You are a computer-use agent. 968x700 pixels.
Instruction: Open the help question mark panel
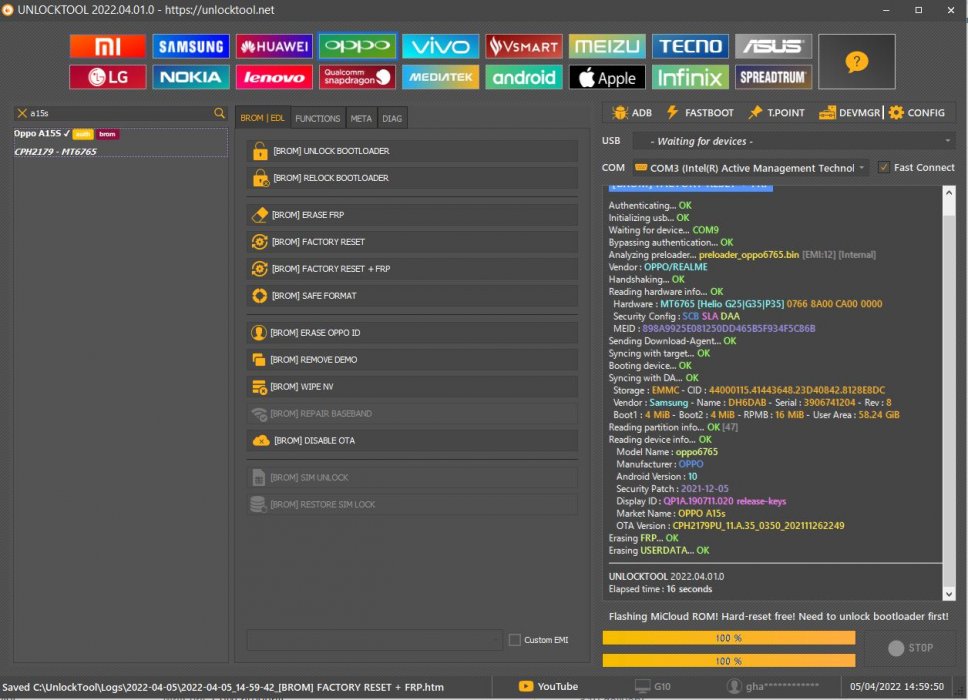pyautogui.click(x=856, y=62)
